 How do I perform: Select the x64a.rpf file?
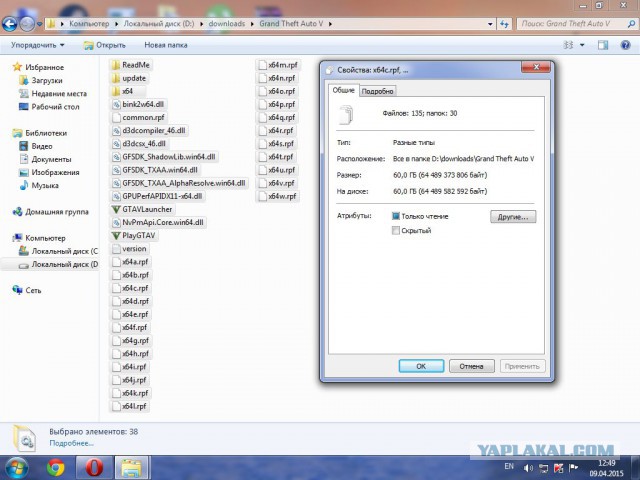(x=131, y=262)
